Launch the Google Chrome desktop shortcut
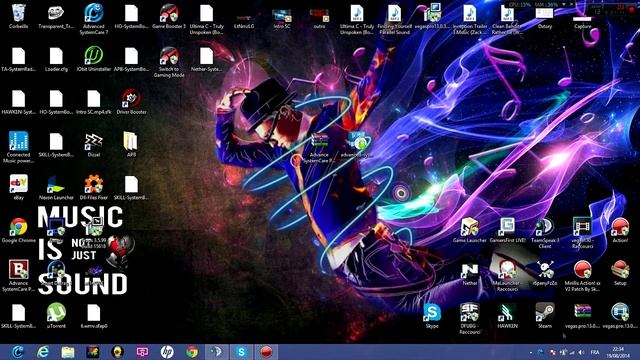The width and height of the screenshot is (640, 360). (x=18, y=231)
